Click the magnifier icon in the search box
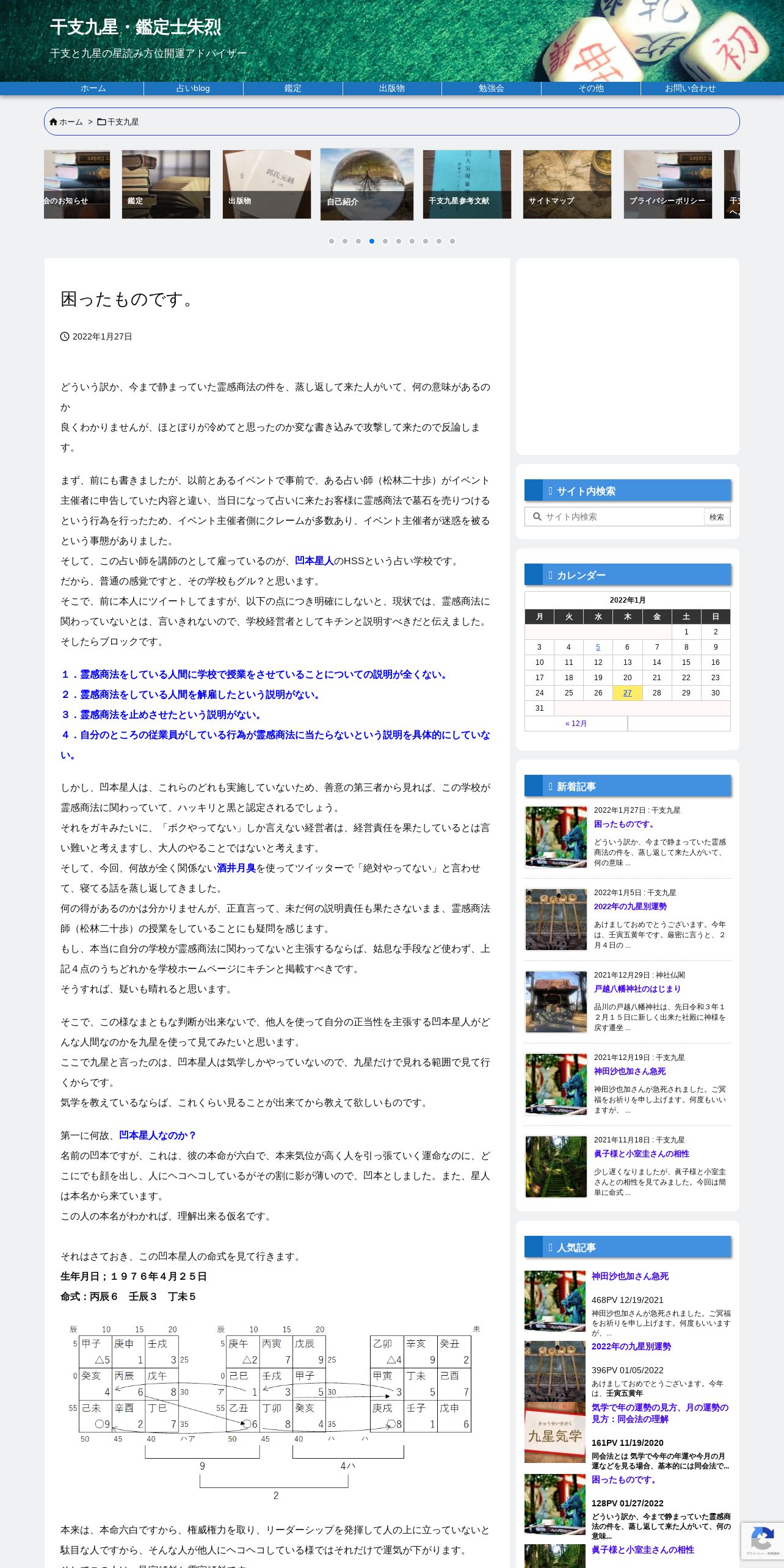Screen dimensions: 784x1568 537,517
